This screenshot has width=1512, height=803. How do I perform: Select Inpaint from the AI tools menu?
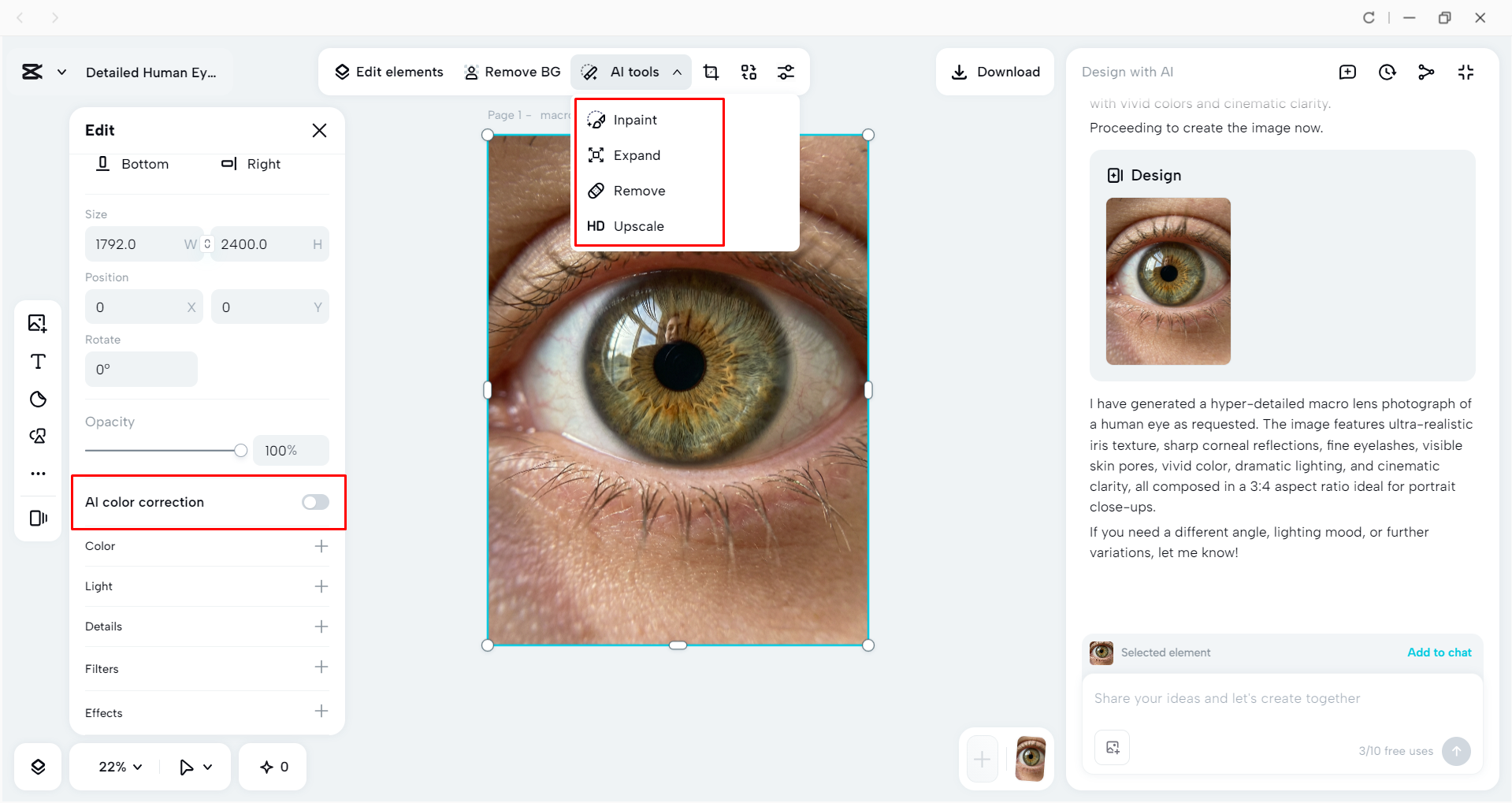(635, 119)
